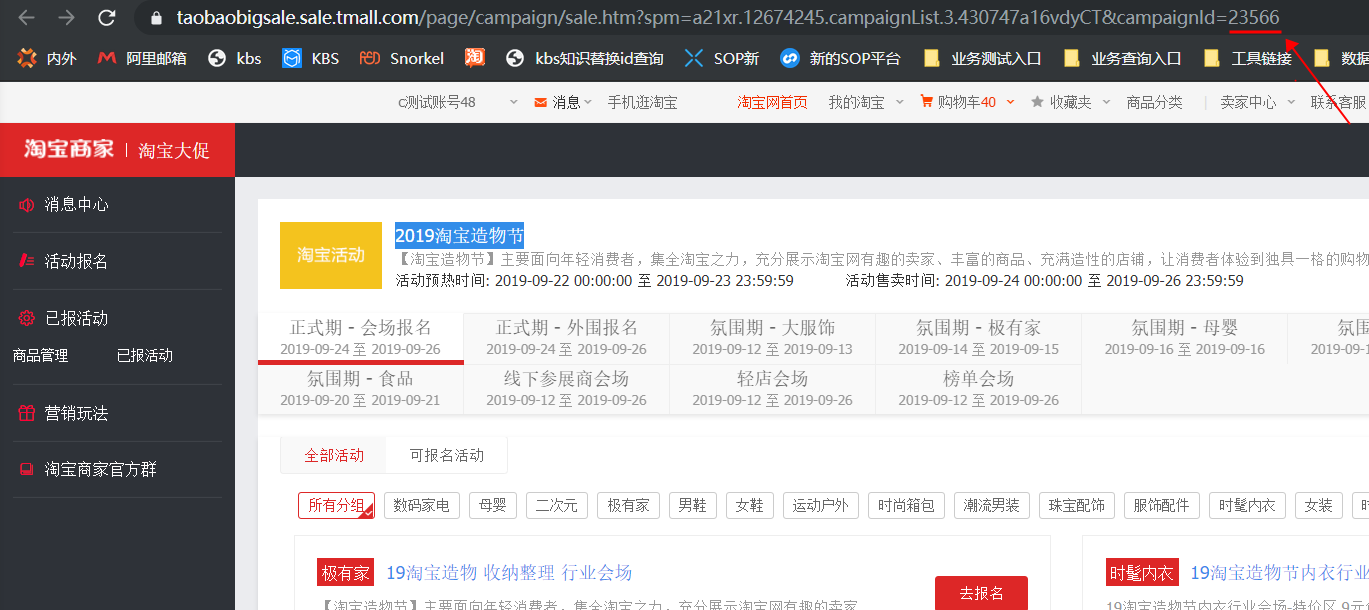Open the 商品分类 link
Image resolution: width=1369 pixels, height=610 pixels.
click(1154, 102)
